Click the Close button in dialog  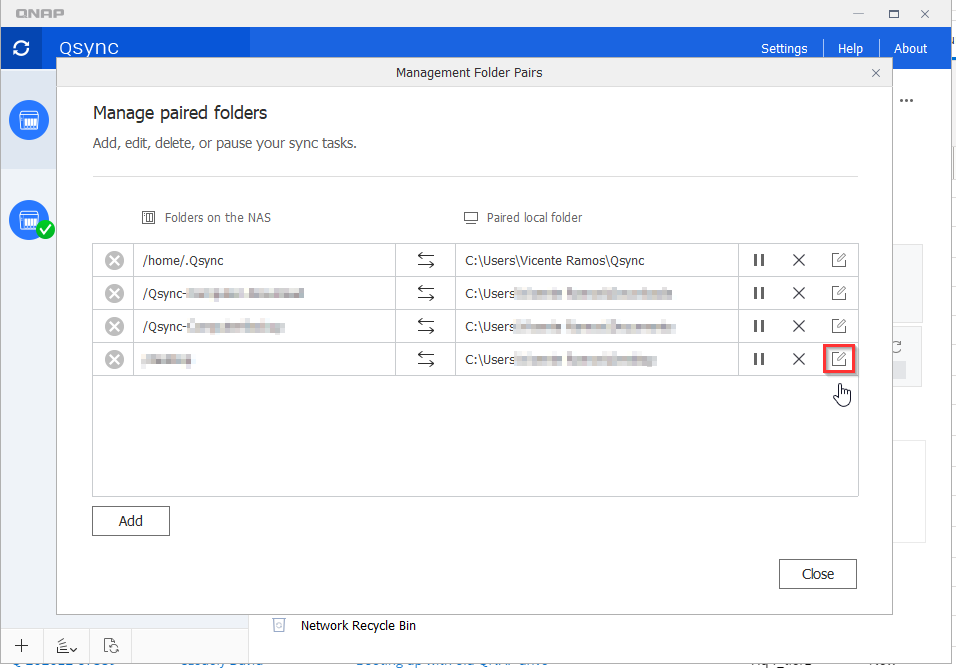(x=817, y=574)
